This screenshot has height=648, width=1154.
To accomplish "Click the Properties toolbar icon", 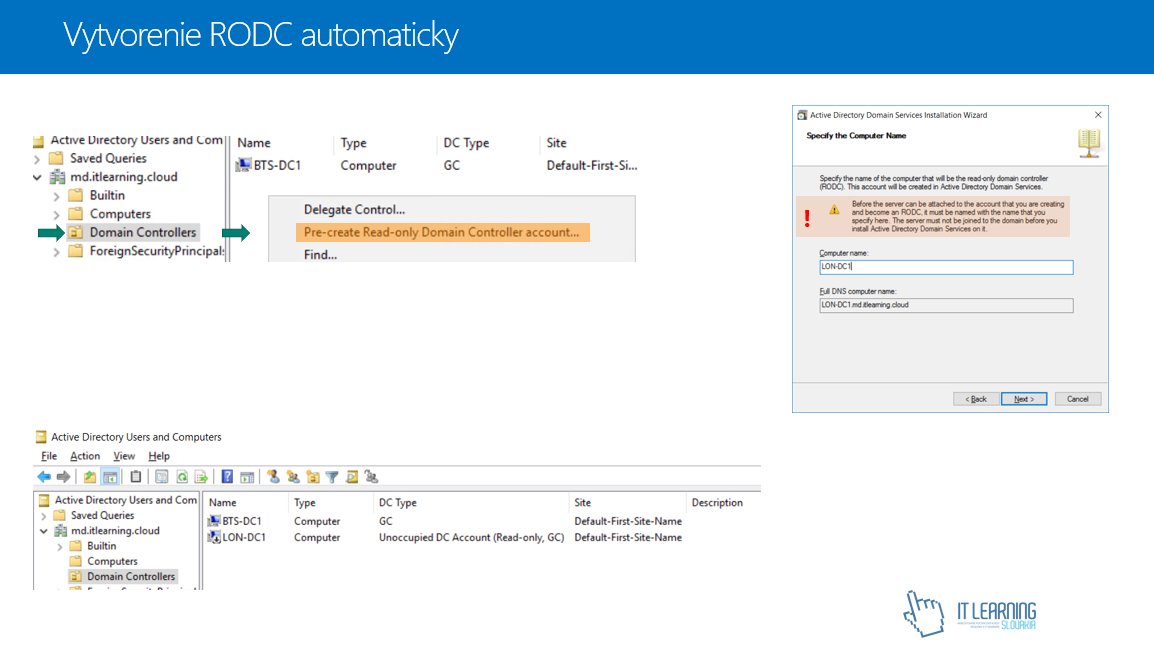I will [x=161, y=477].
